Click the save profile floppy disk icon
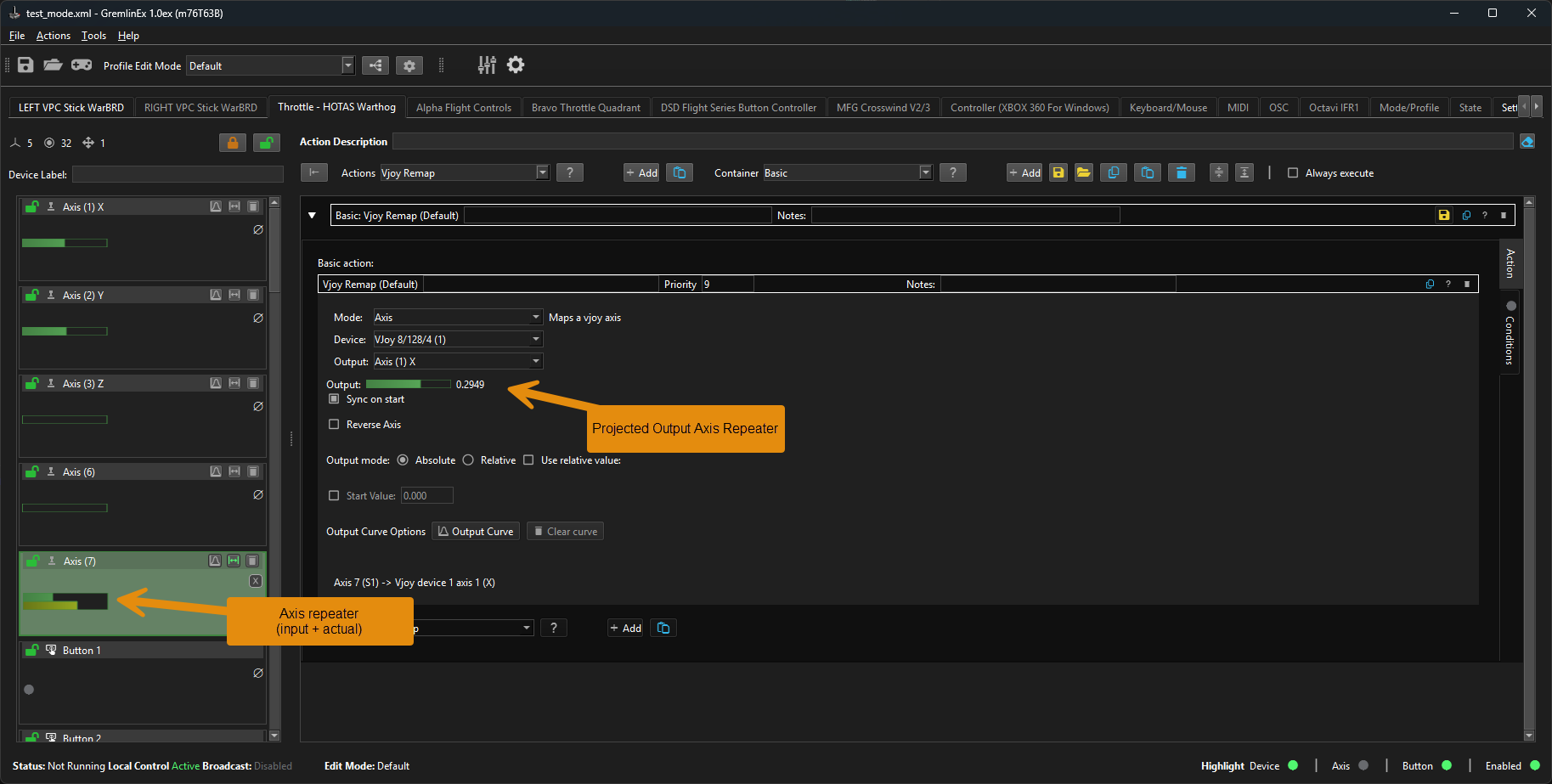The width and height of the screenshot is (1552, 784). 25,65
